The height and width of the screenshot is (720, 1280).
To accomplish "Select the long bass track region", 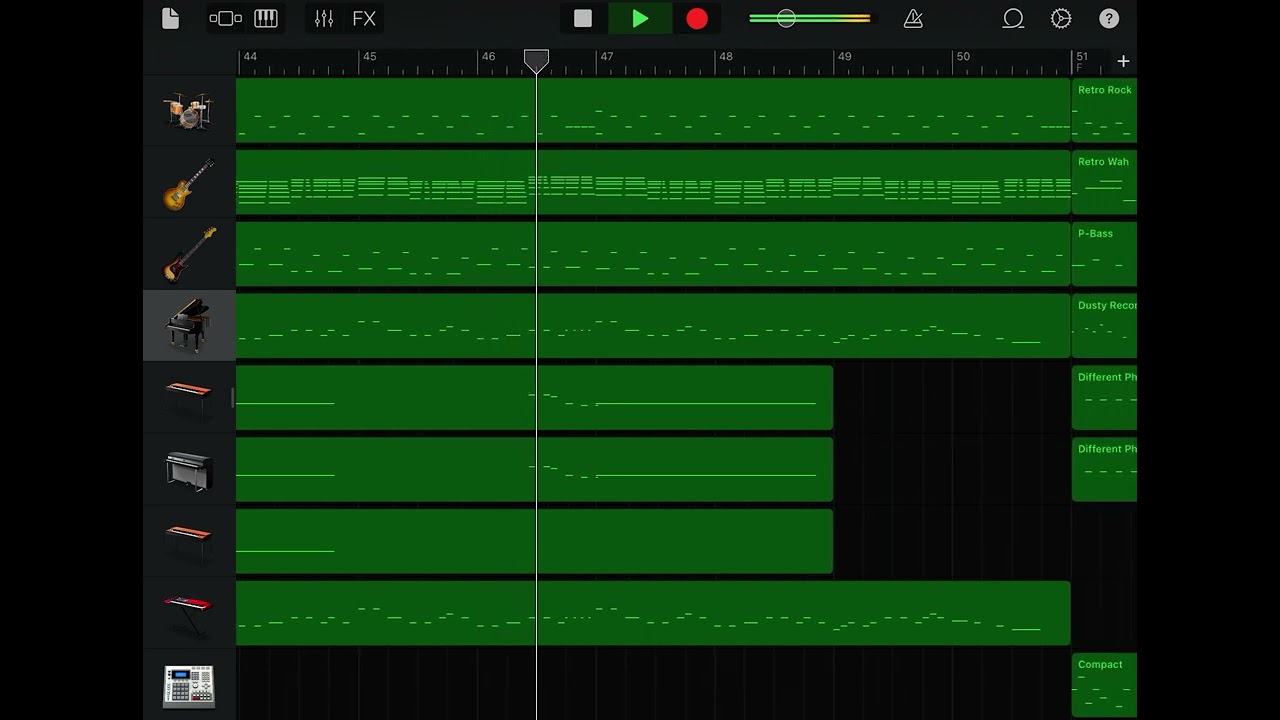I will click(653, 254).
